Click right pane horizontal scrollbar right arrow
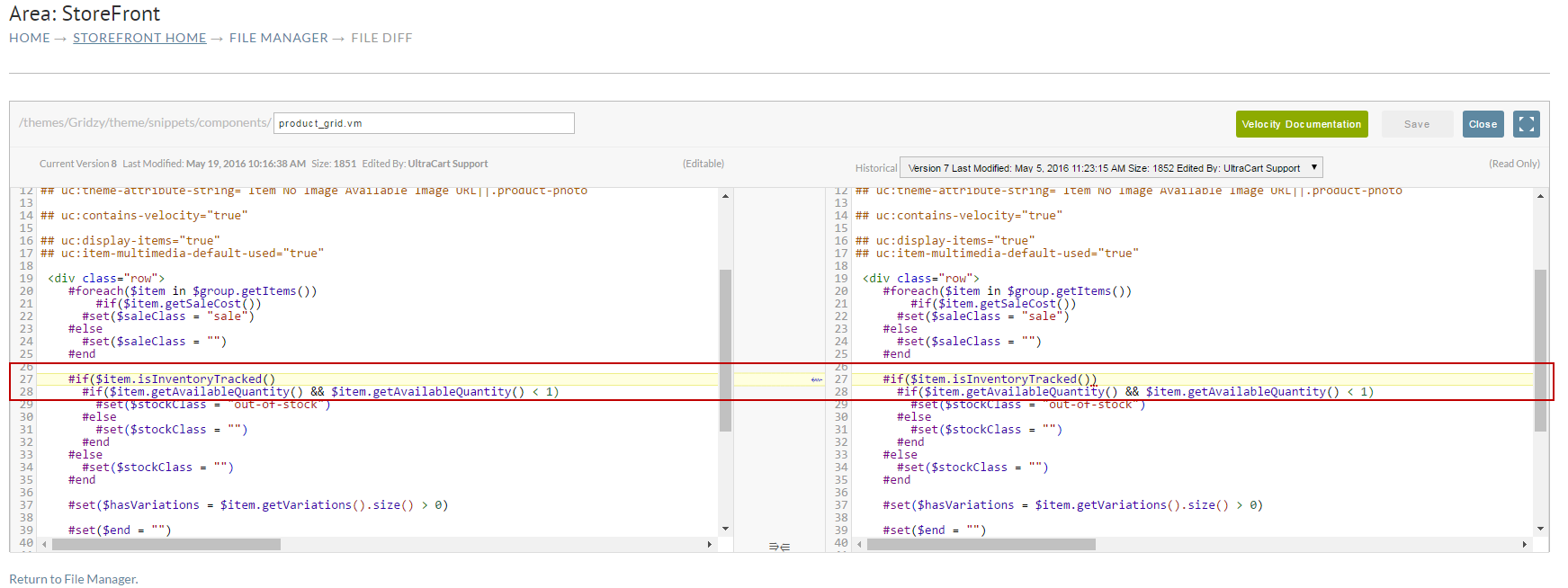Screen dimensions: 1568x588 pos(1525,544)
